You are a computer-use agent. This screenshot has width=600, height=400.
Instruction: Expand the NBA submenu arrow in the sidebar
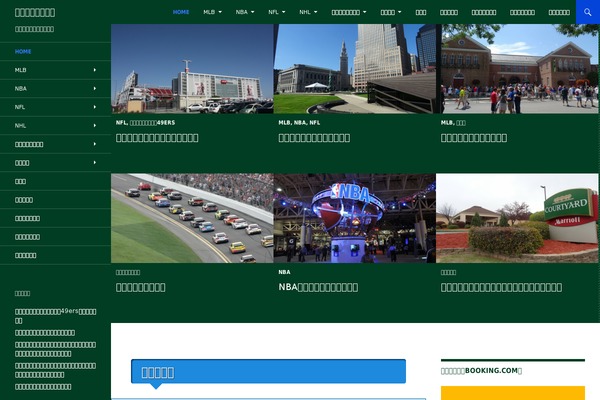(x=95, y=88)
